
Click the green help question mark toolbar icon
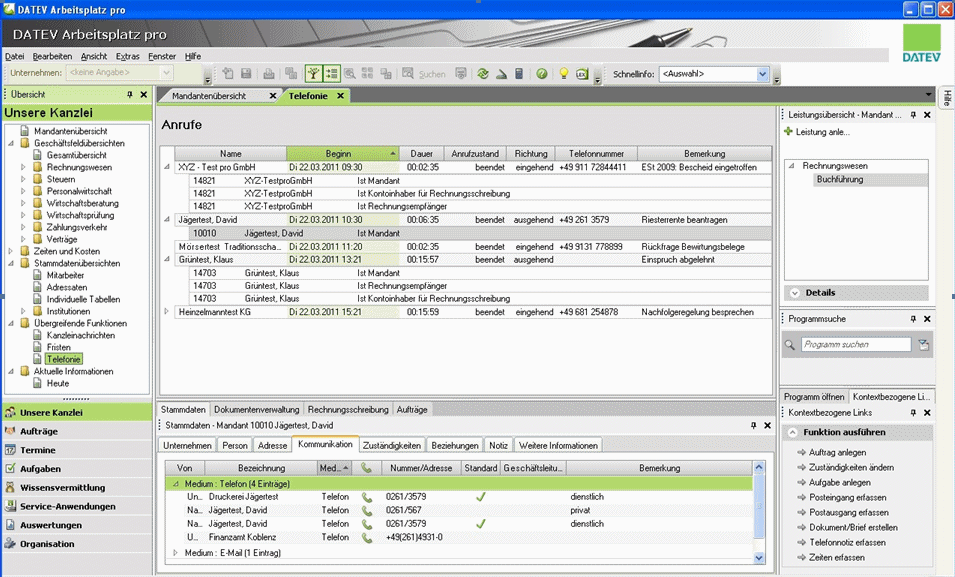click(541, 74)
